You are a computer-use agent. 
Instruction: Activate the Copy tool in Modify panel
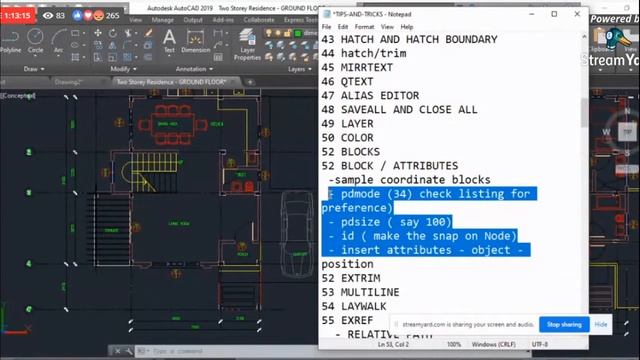(x=98, y=45)
